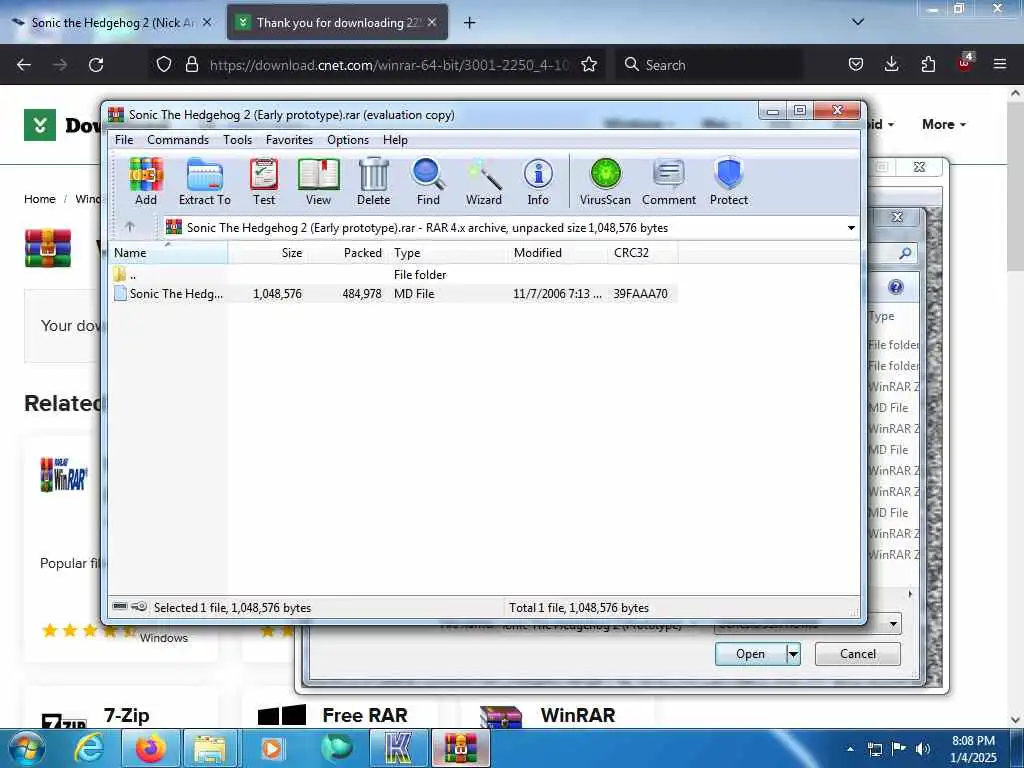
Task: Open the Favorites menu
Action: click(289, 140)
